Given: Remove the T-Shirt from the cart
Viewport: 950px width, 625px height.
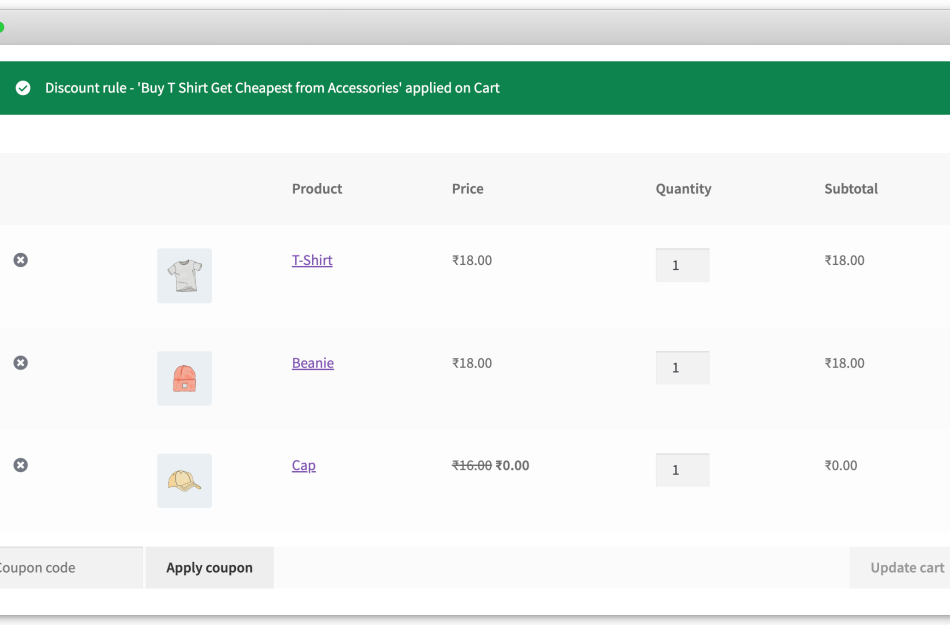Looking at the screenshot, I should point(20,260).
